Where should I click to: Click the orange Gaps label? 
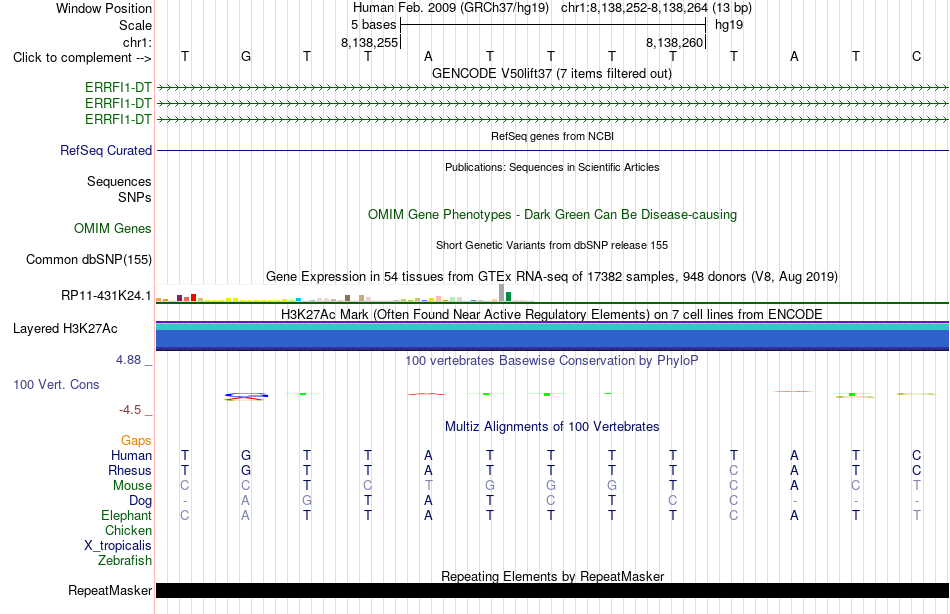coord(136,441)
